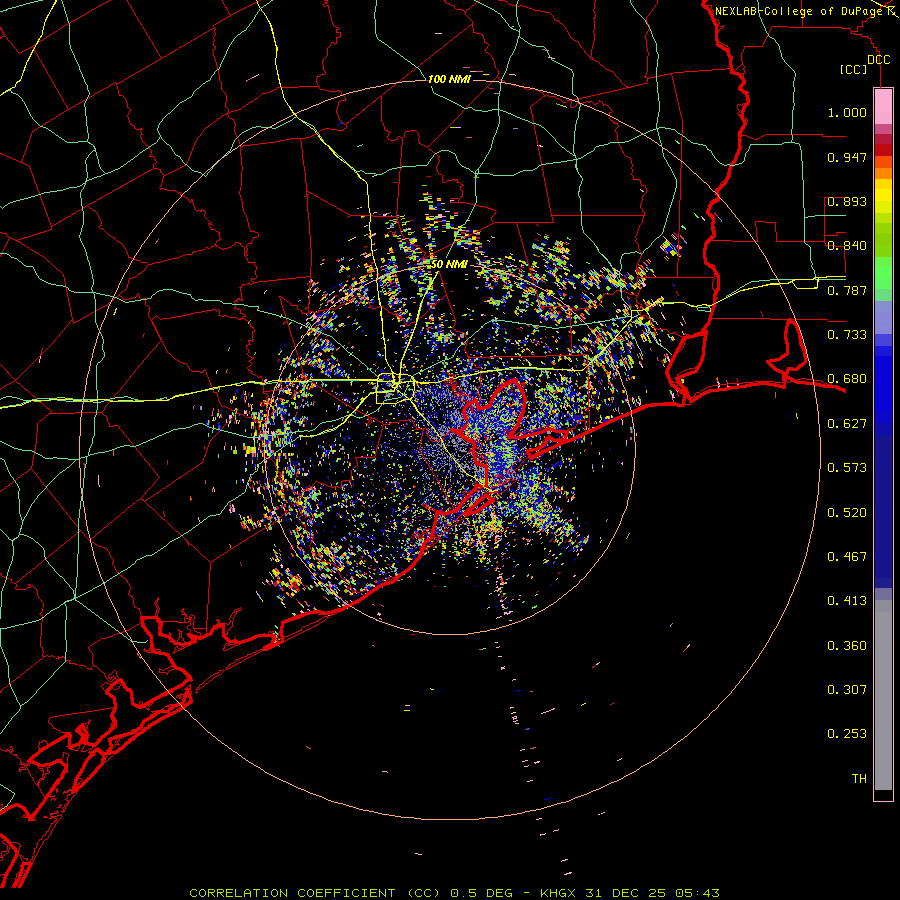
Task: Click the 0.360 scale value
Action: pos(847,646)
